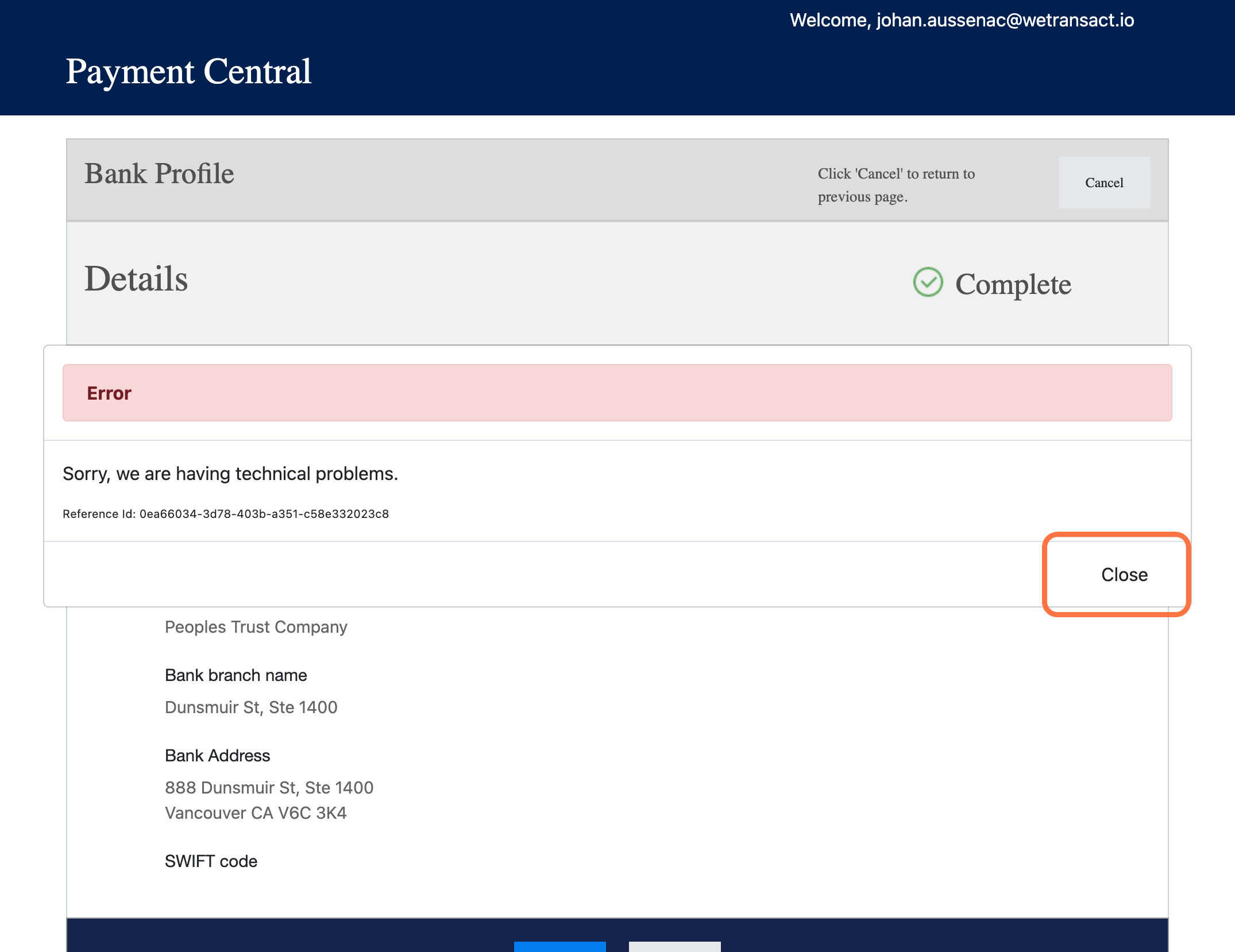Click the red Error banner heading
This screenshot has height=952, width=1235.
(x=109, y=393)
